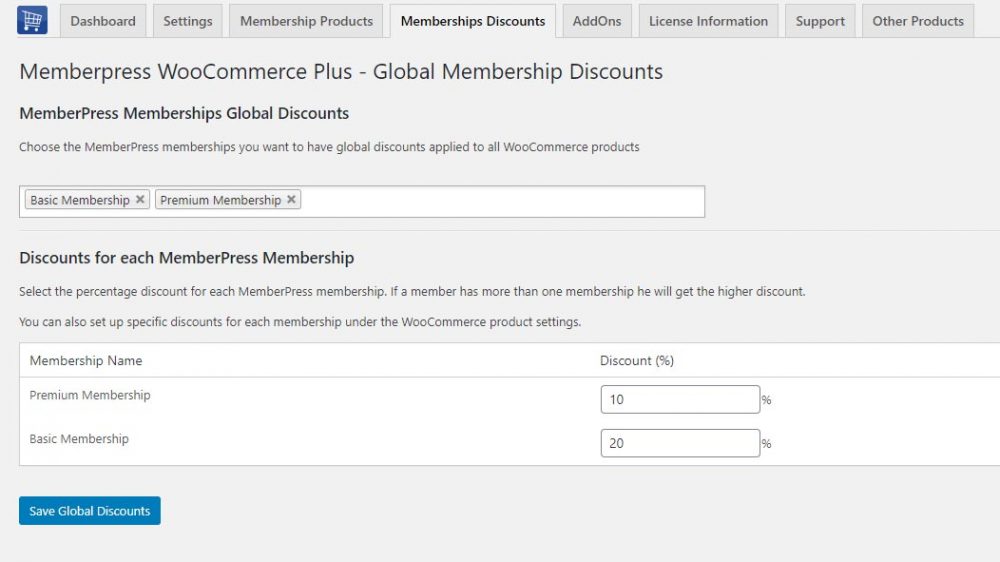1000x562 pixels.
Task: Click the Discount (%) column header
Action: pos(637,360)
